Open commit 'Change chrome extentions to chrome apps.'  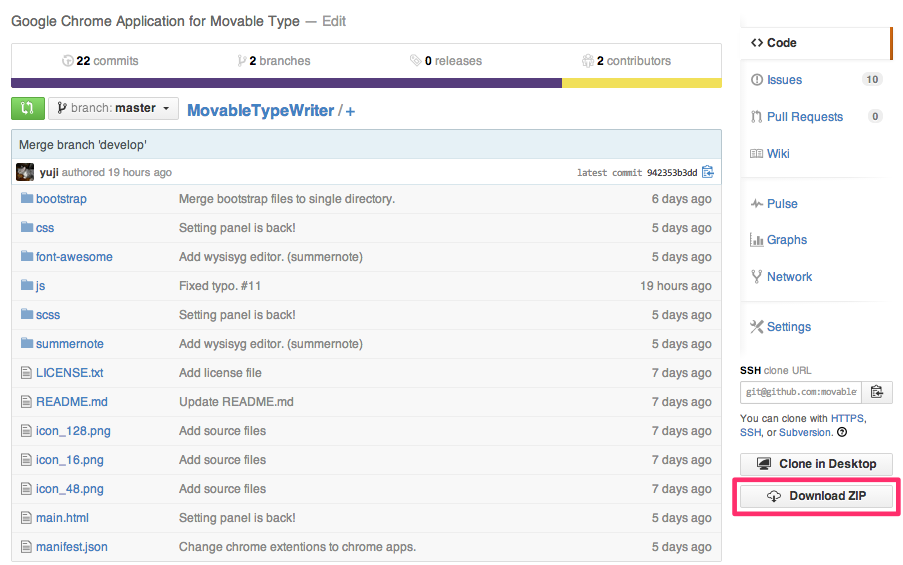pyautogui.click(x=297, y=547)
